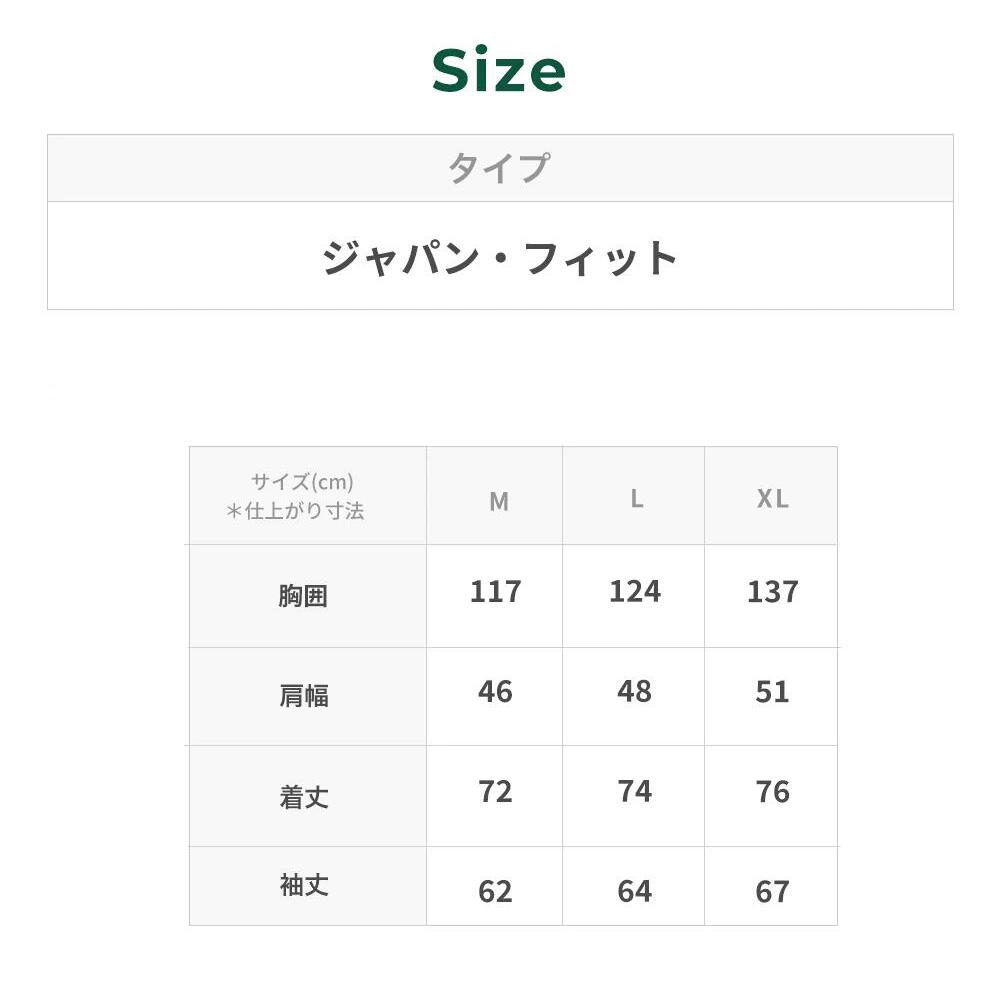This screenshot has width=1000, height=1000.
Task: Click the 51 shoulder width value
Action: tap(772, 692)
